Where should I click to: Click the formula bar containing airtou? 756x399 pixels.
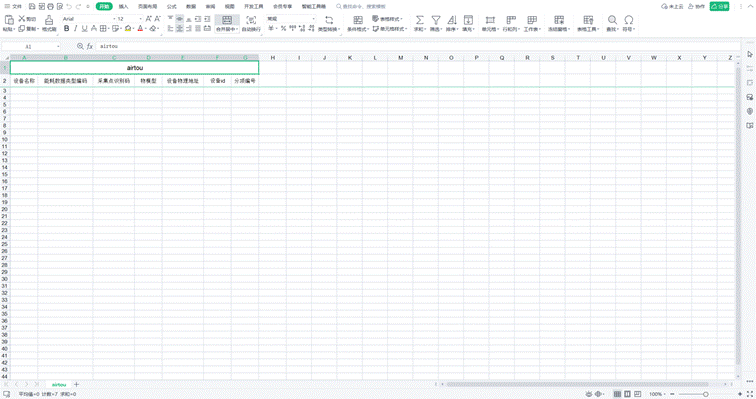point(417,46)
